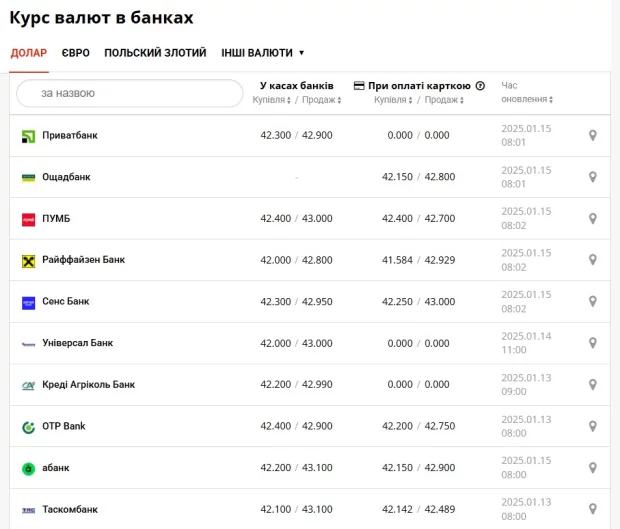Click the Приватбанк logo icon
Viewport: 620px width, 529px height.
pyautogui.click(x=28, y=136)
